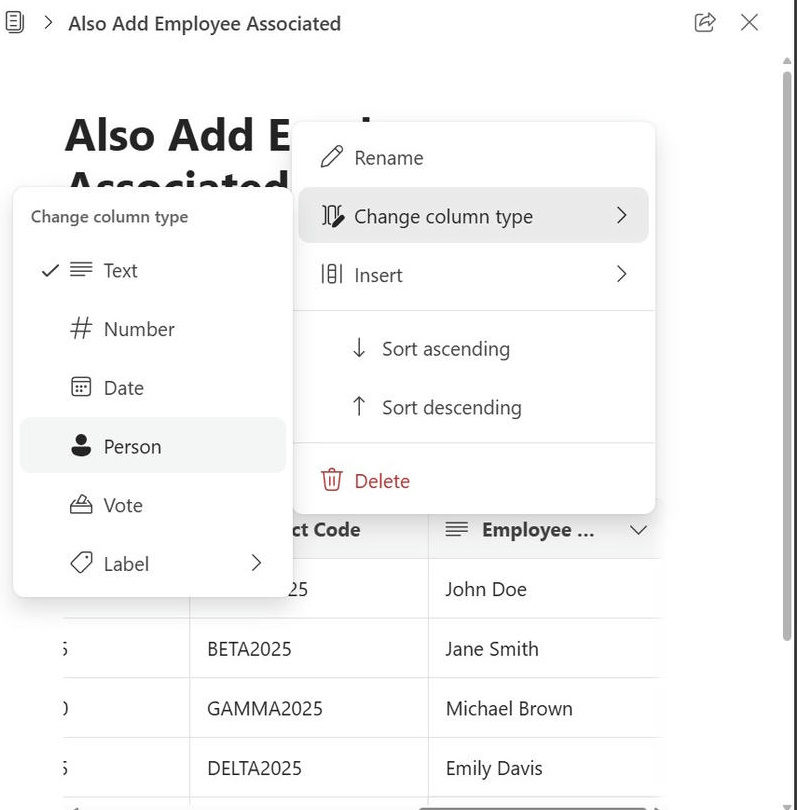Choose Number as the column type
The image size is (797, 810).
(138, 329)
